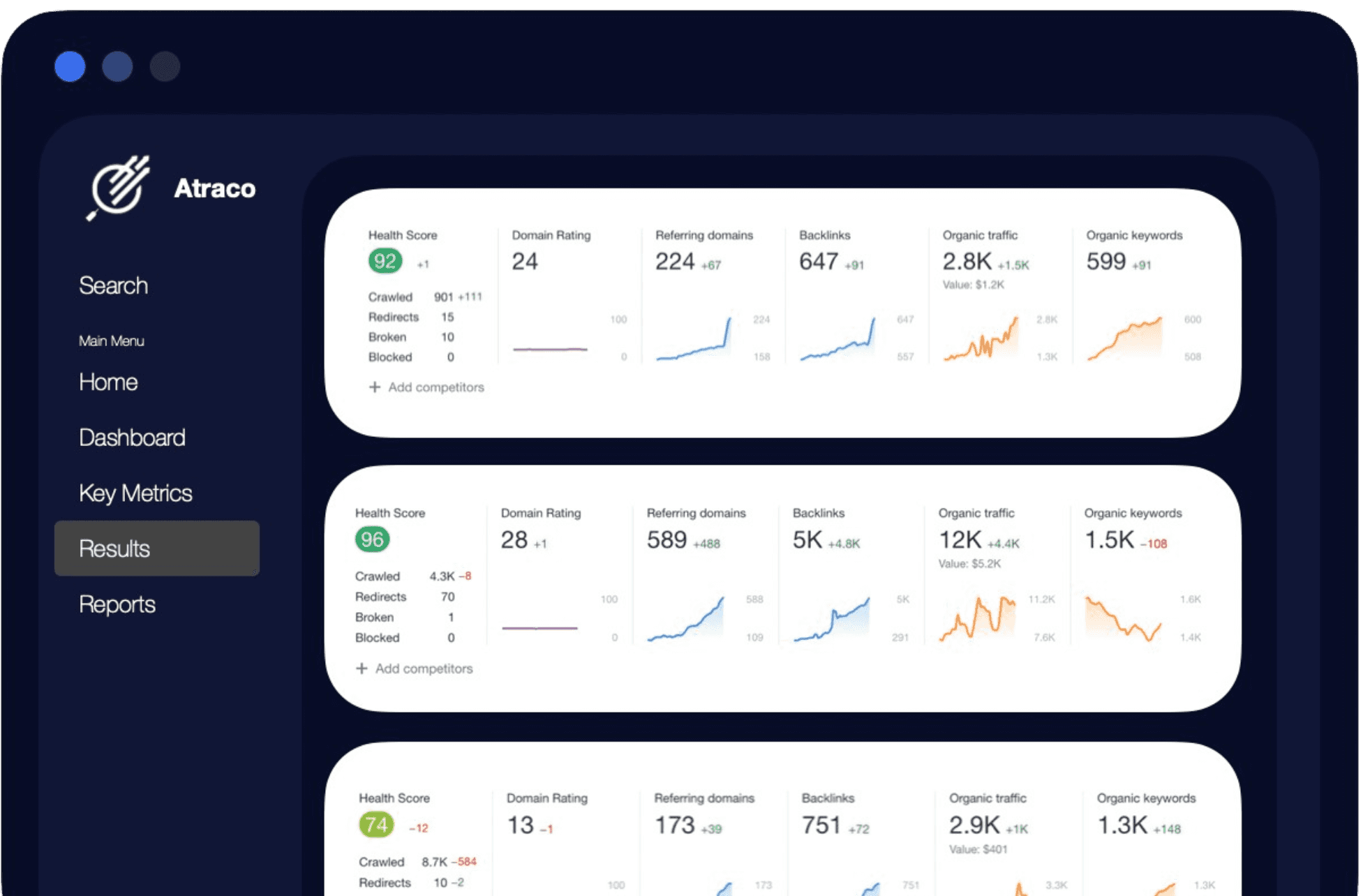
Task: Click the Domain Rating value 13
Action: (x=521, y=826)
